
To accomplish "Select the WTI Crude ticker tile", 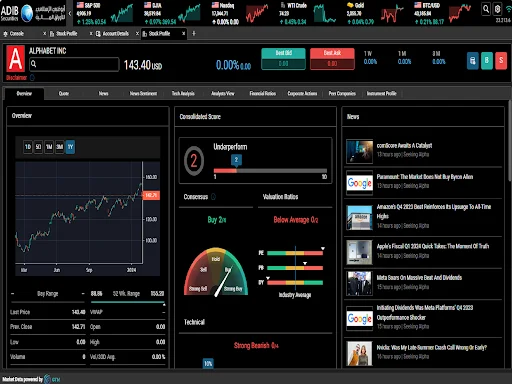I will click(307, 13).
